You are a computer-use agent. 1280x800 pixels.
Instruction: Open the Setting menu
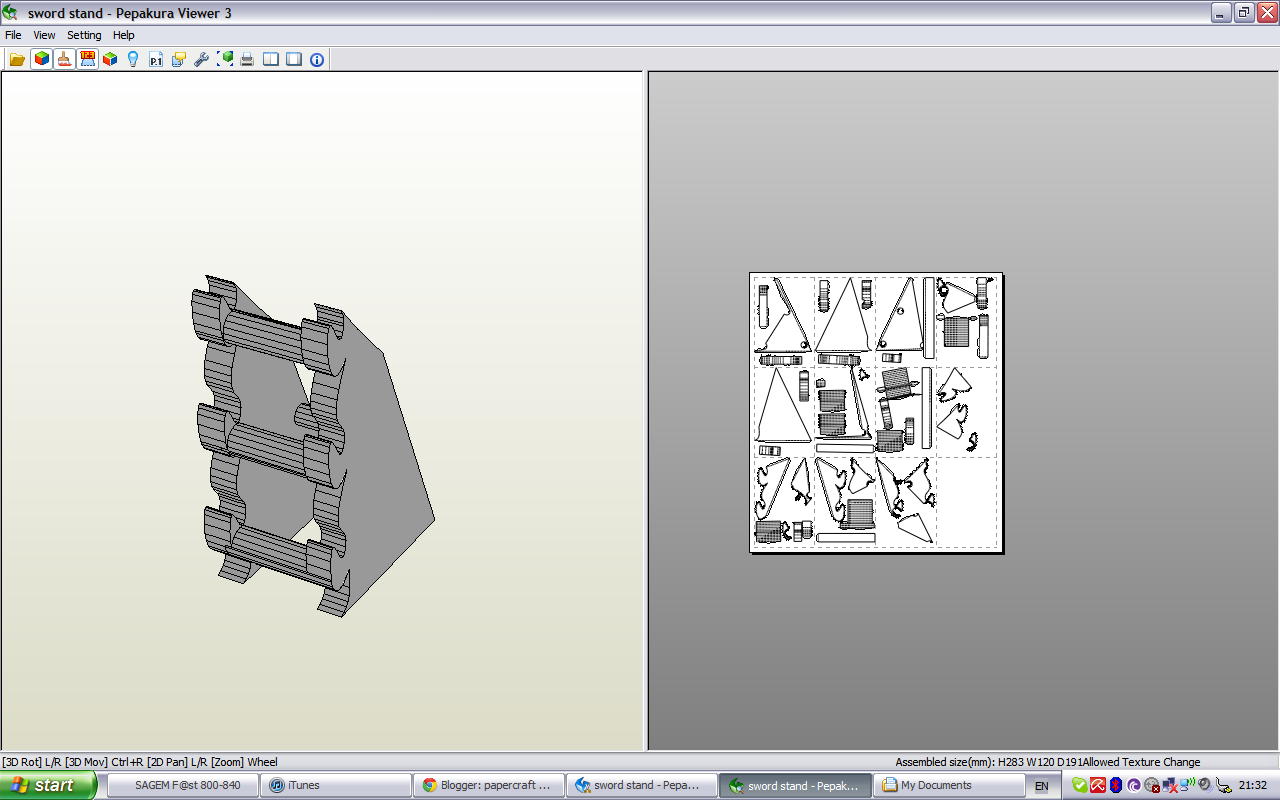click(x=84, y=35)
